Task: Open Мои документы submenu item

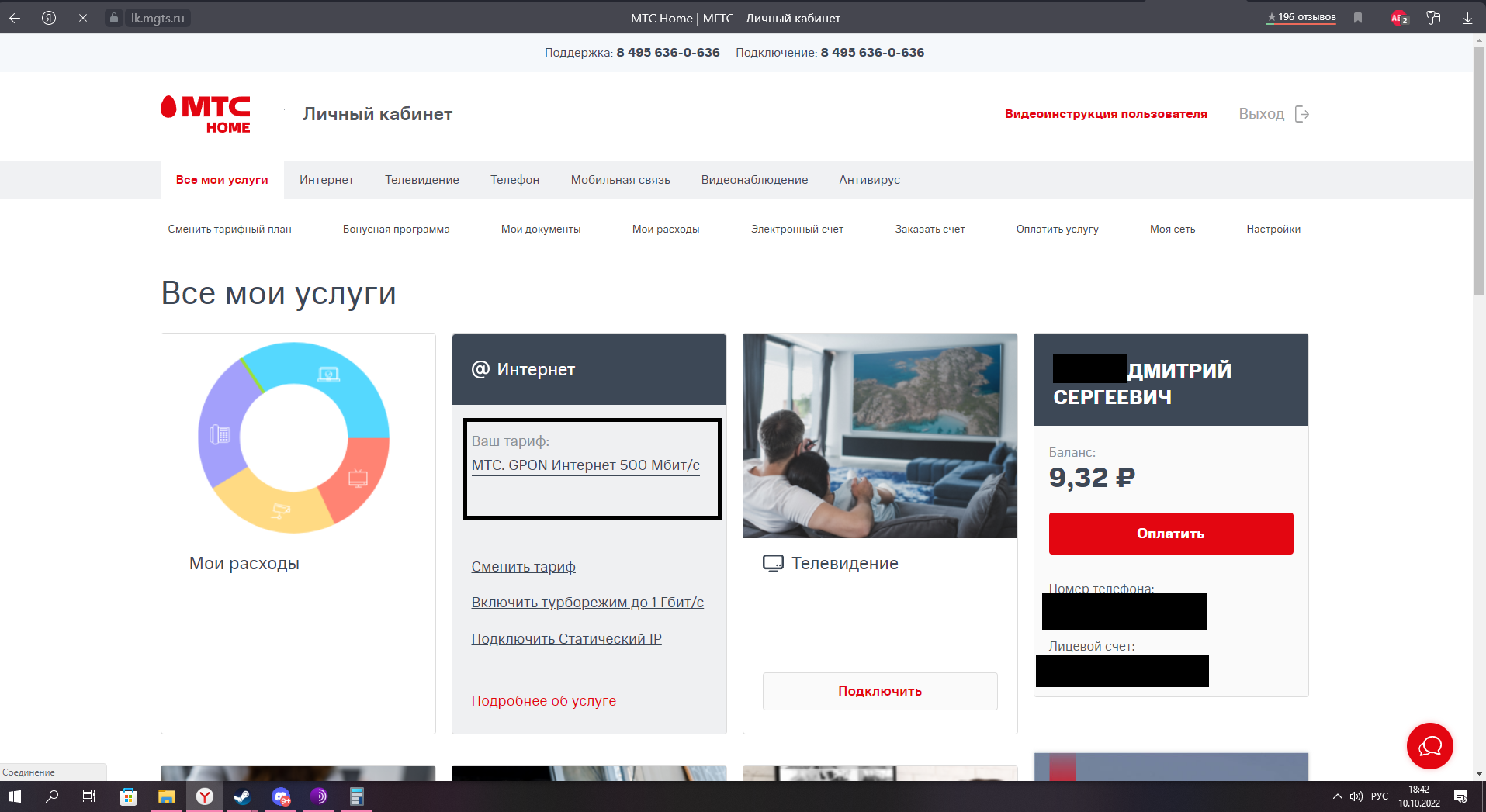Action: 541,229
